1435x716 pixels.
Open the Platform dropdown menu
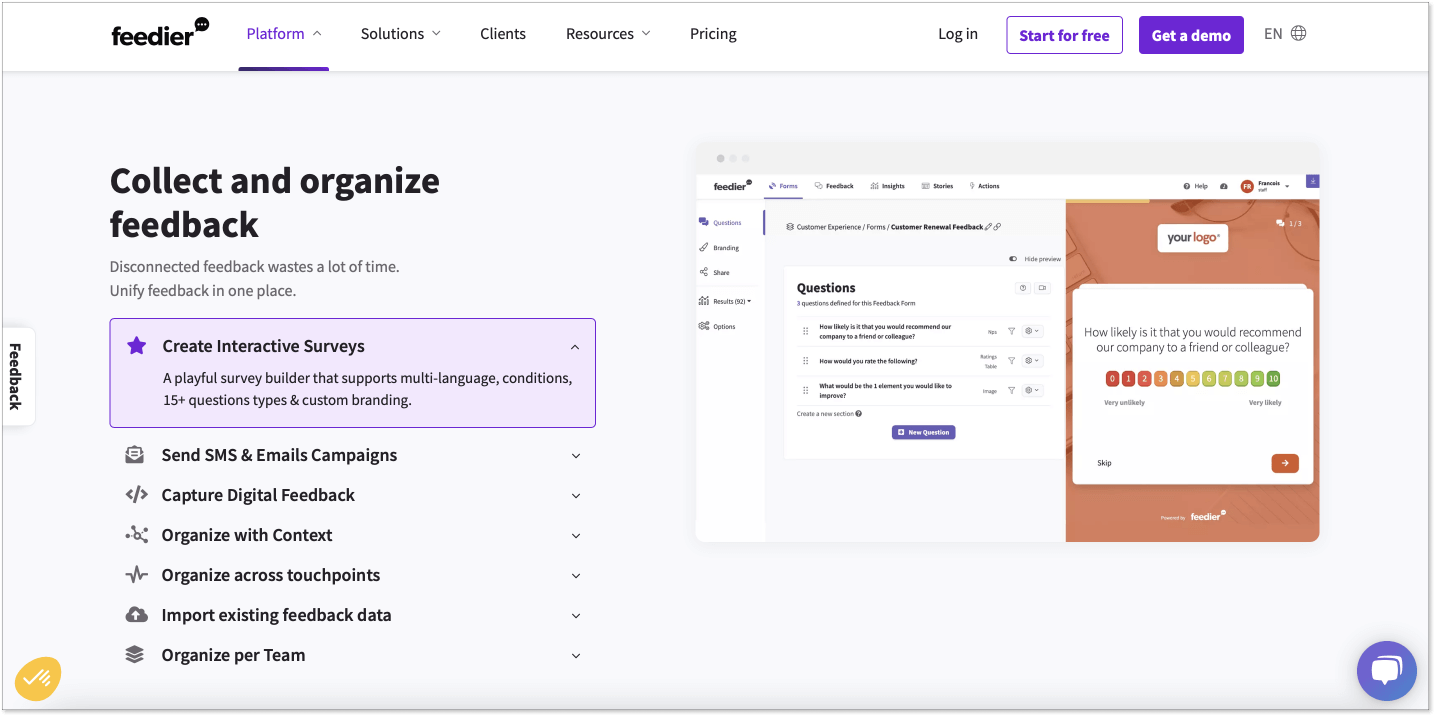pos(284,33)
